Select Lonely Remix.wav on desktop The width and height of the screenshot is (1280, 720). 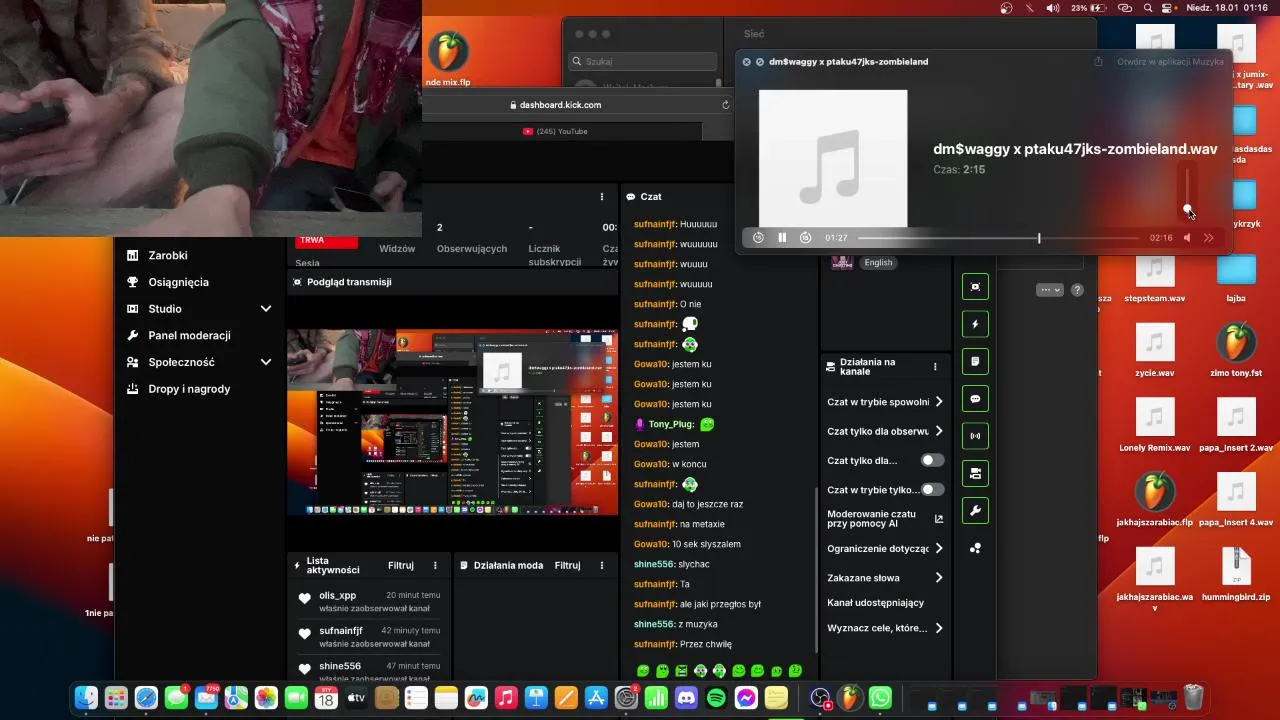(x=1154, y=426)
